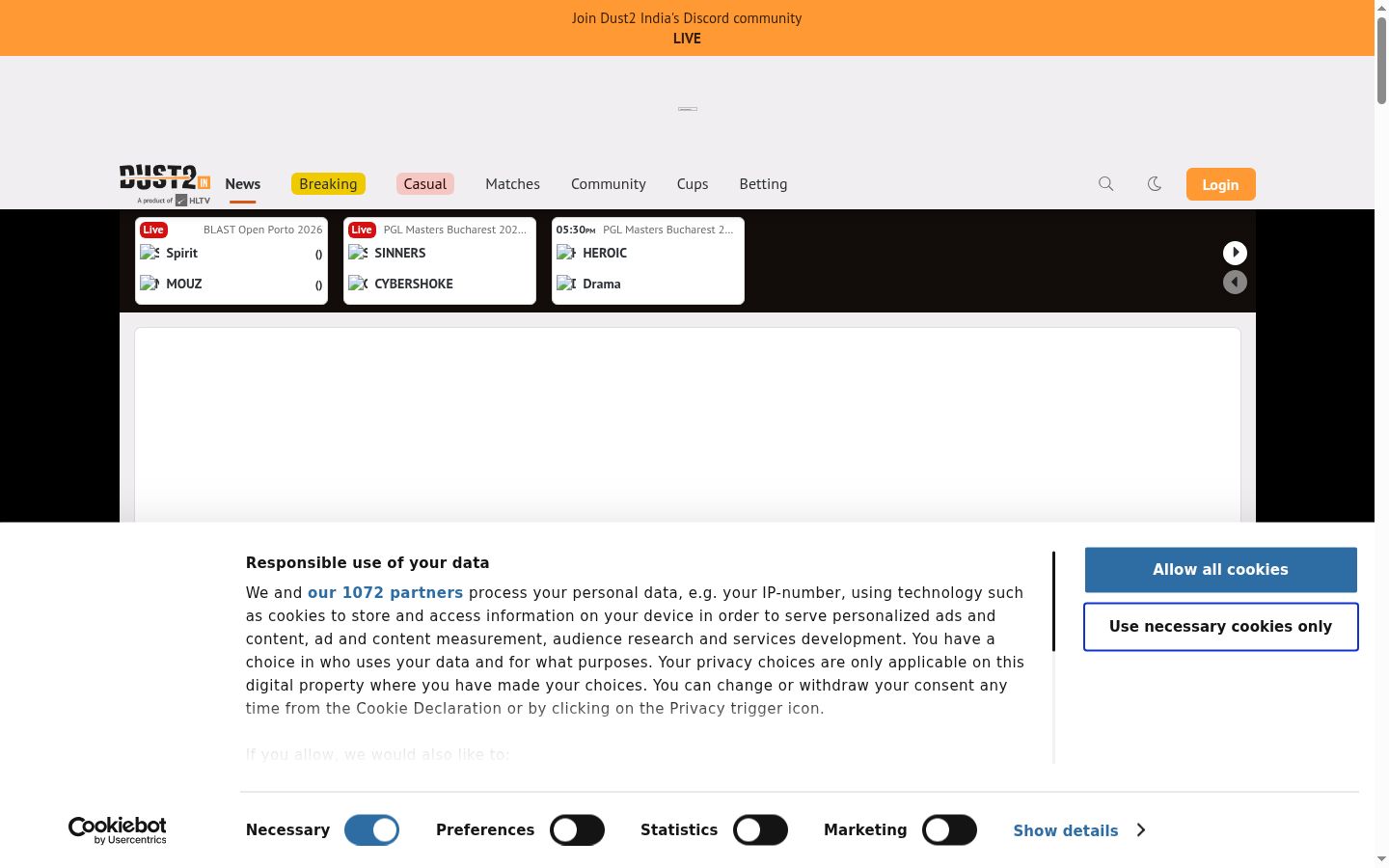1389x868 pixels.
Task: Click HEROIC team name
Action: [605, 253]
